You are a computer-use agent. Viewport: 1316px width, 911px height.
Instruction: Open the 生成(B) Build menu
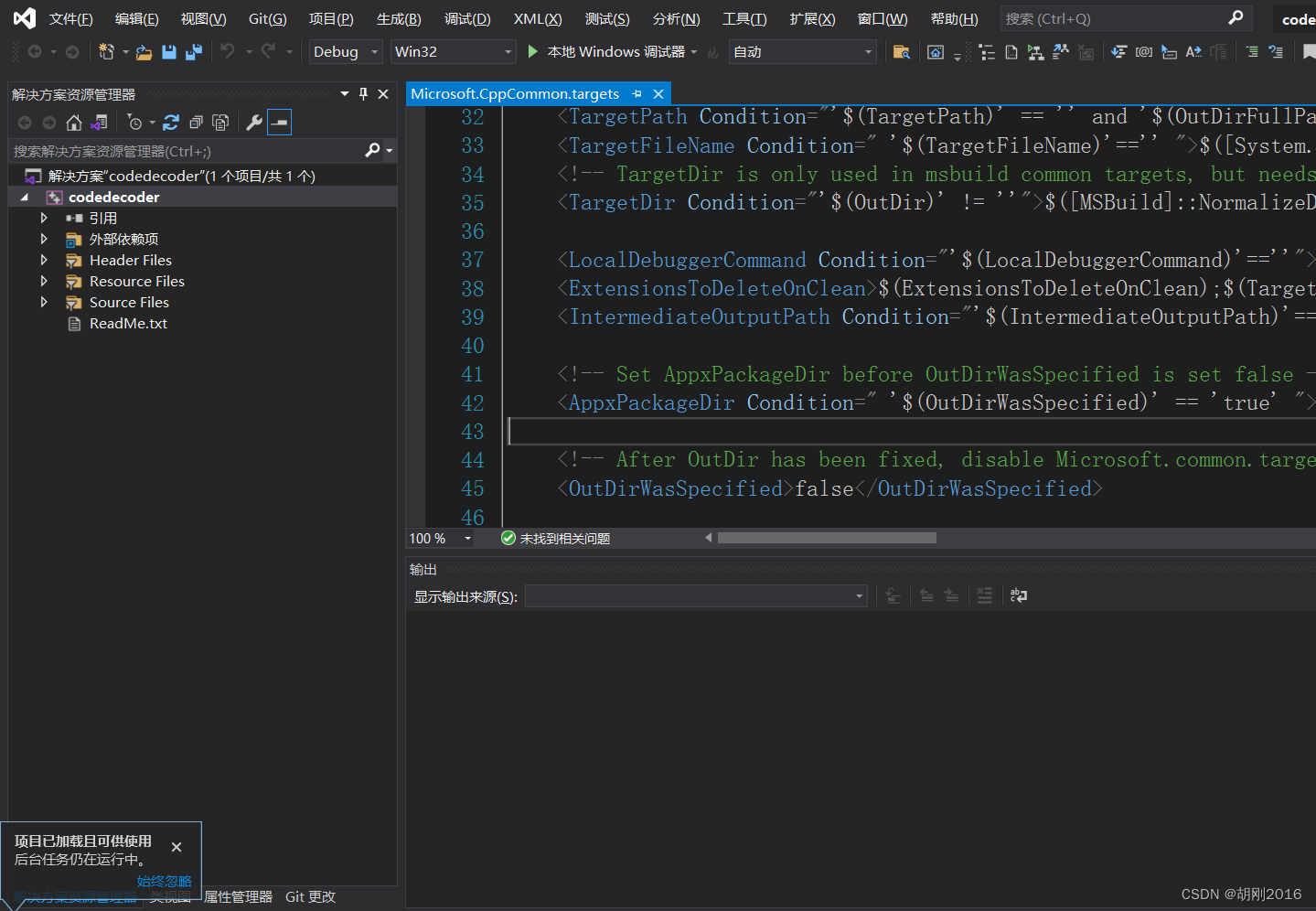click(x=399, y=19)
